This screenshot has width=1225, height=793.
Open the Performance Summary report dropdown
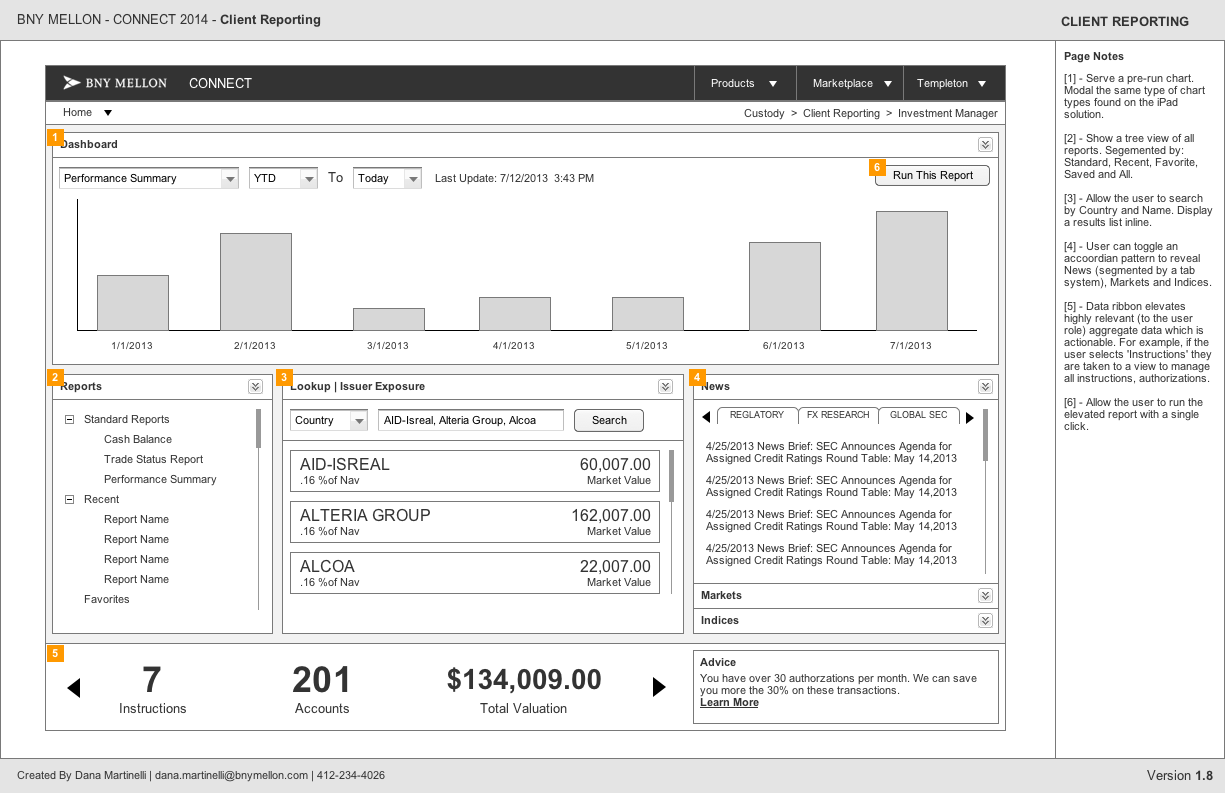click(x=149, y=178)
